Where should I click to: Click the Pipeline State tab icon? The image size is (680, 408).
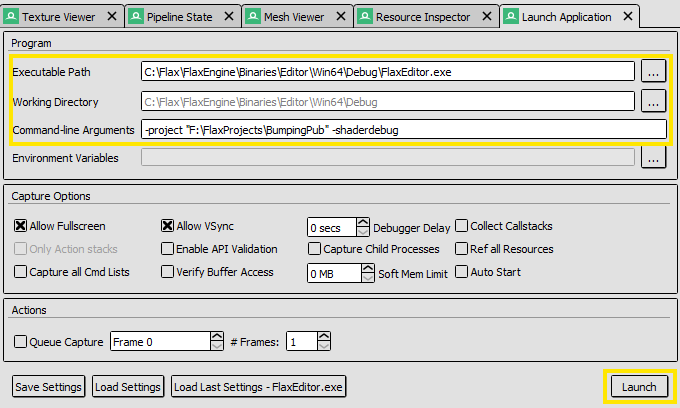pos(136,16)
